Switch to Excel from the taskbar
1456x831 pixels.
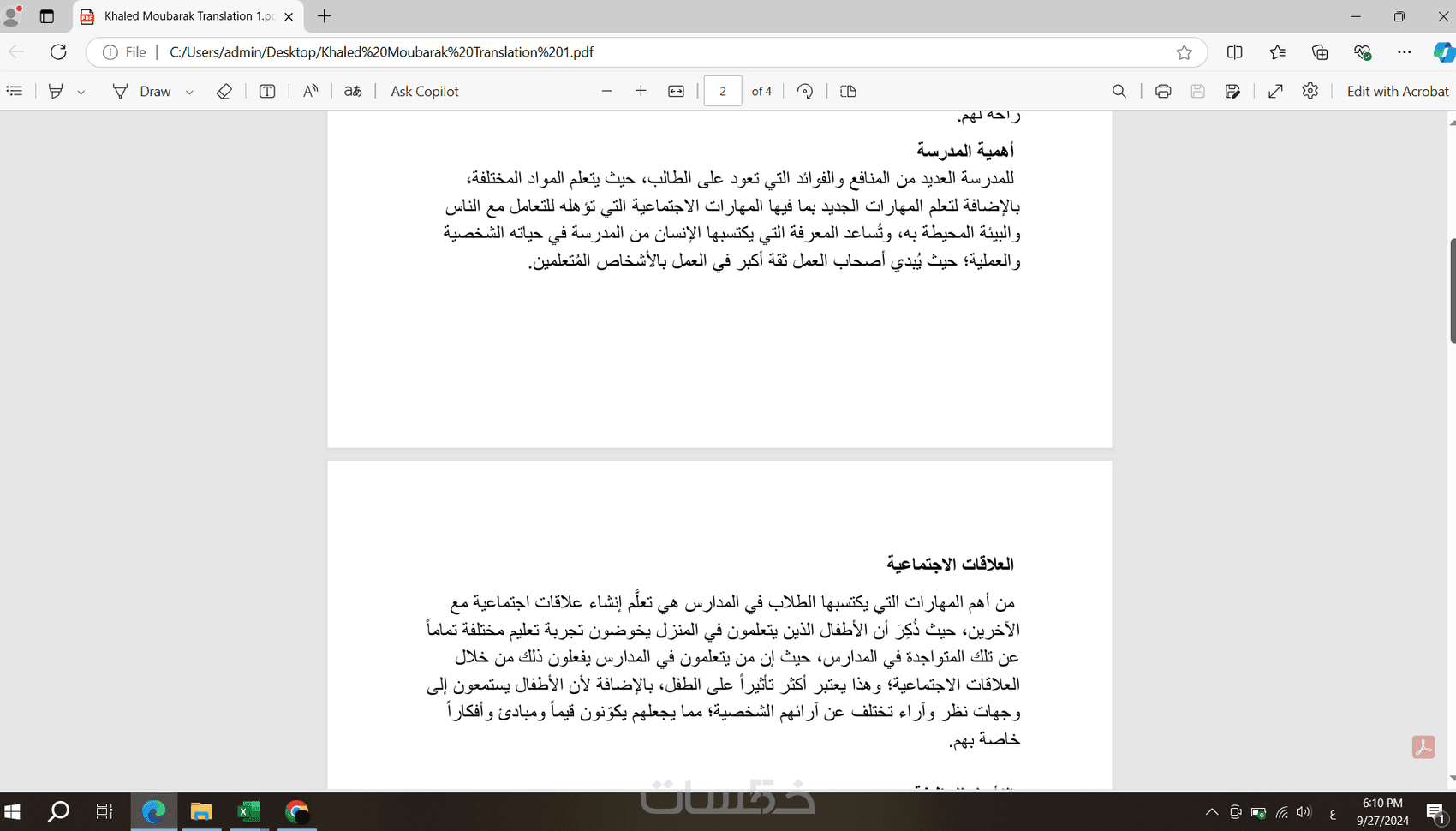[249, 811]
